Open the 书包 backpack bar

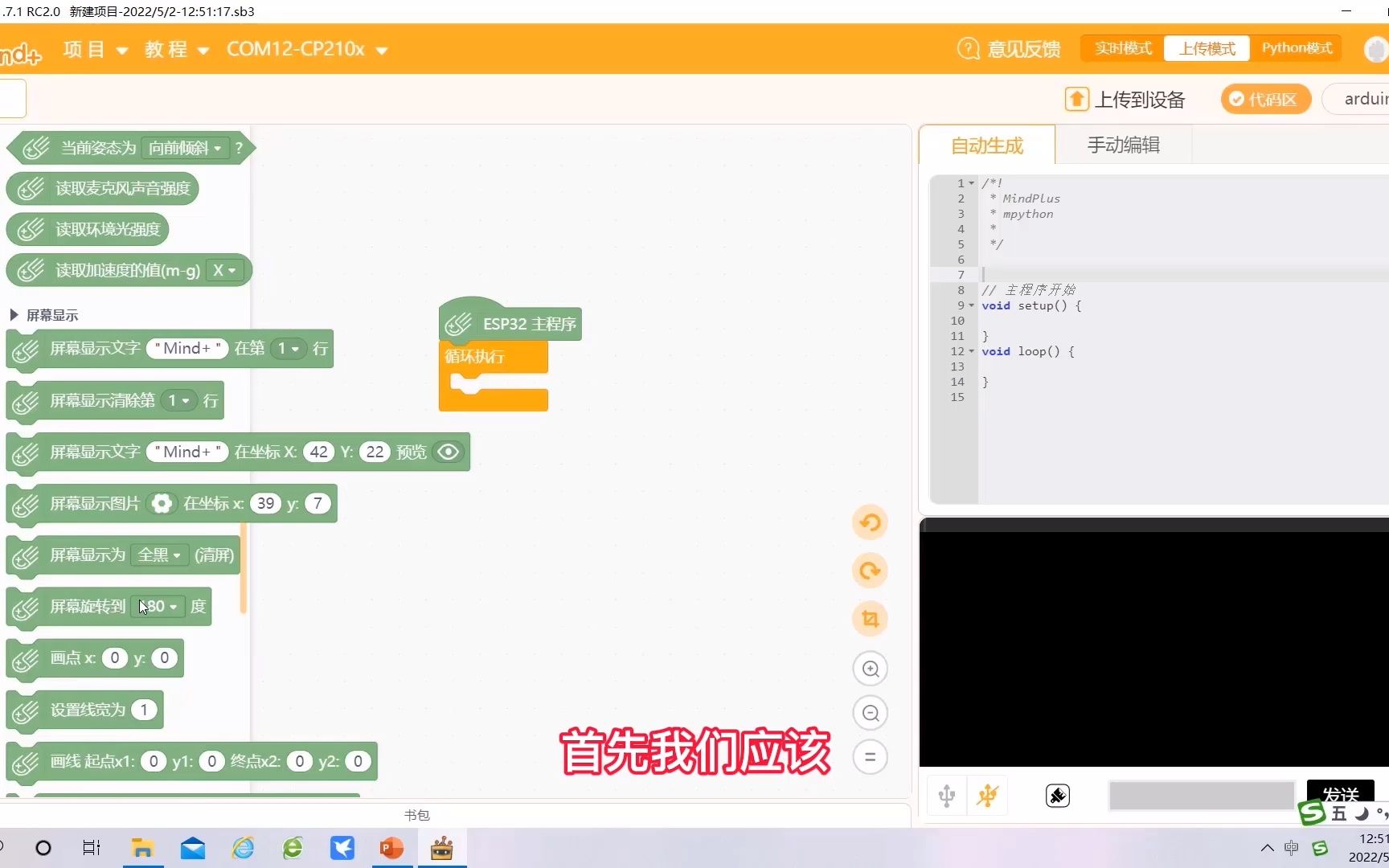[416, 815]
